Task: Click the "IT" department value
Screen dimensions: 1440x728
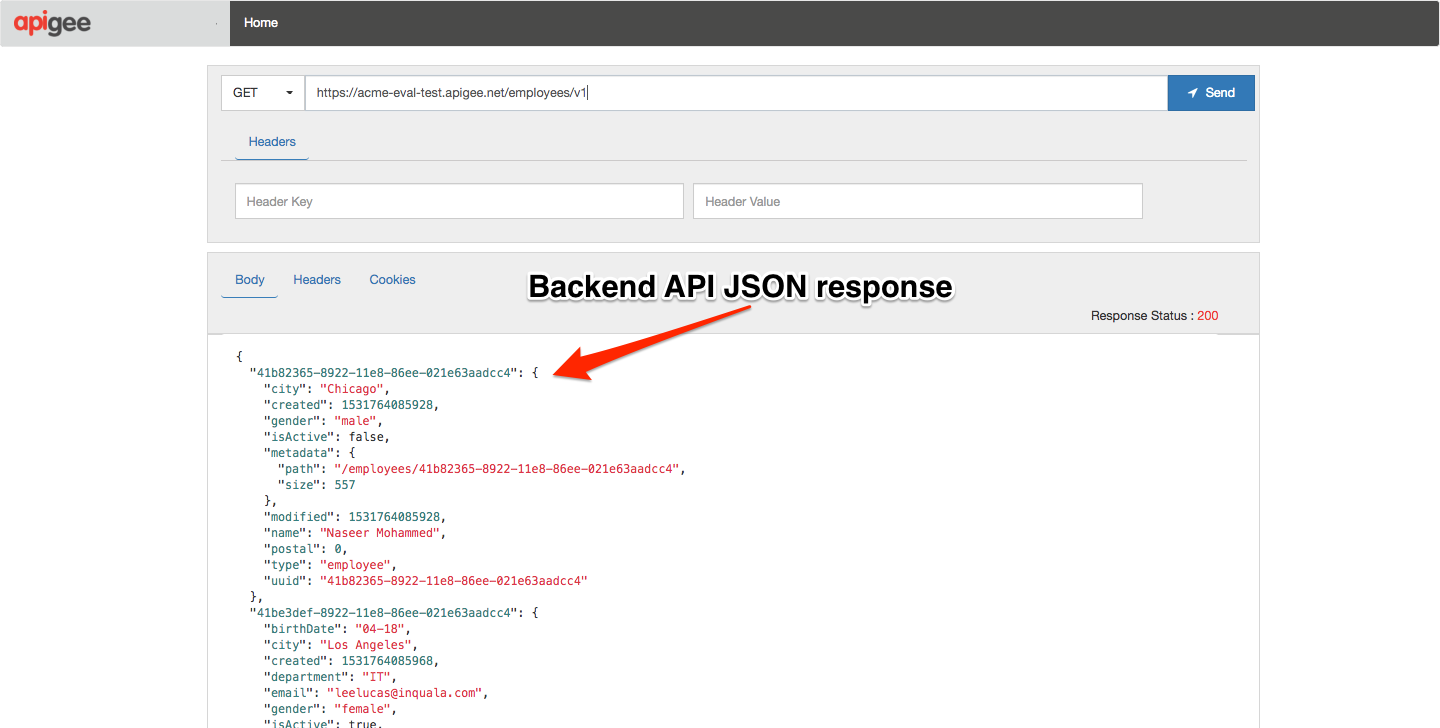Action: click(x=377, y=677)
